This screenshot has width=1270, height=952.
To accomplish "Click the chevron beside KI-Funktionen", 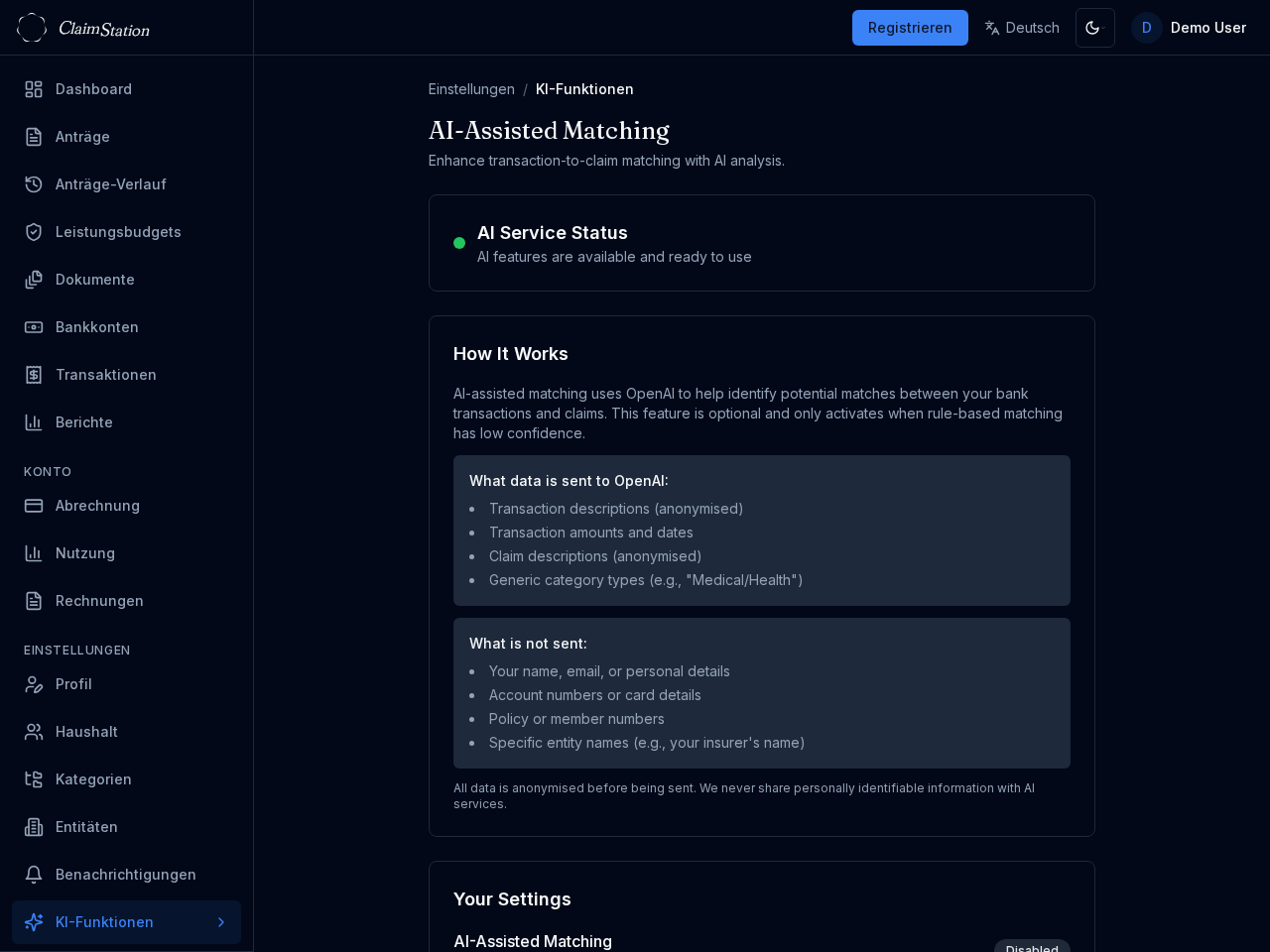I will pos(221,922).
